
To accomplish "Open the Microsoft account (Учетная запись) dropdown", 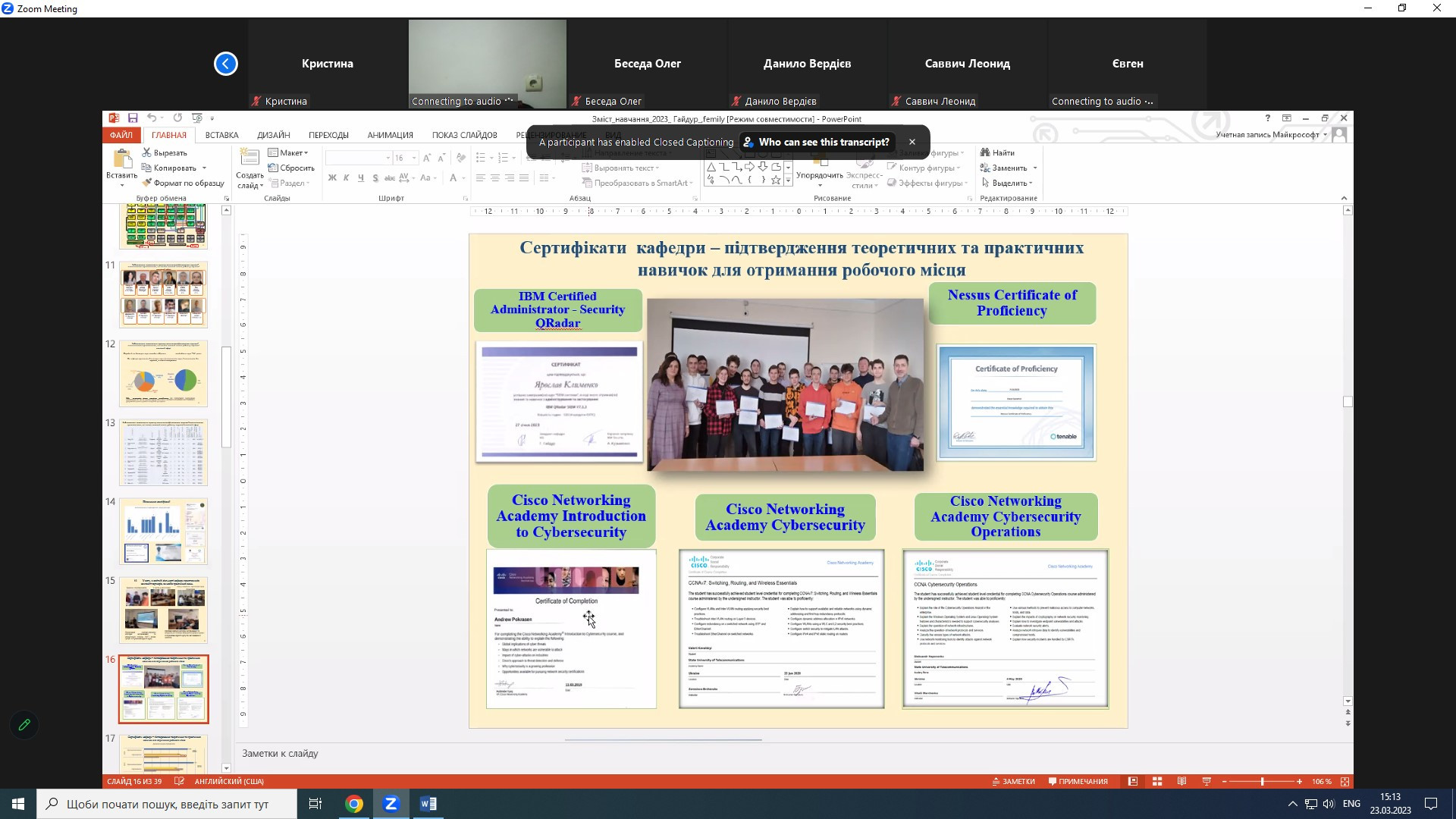I will point(1272,135).
